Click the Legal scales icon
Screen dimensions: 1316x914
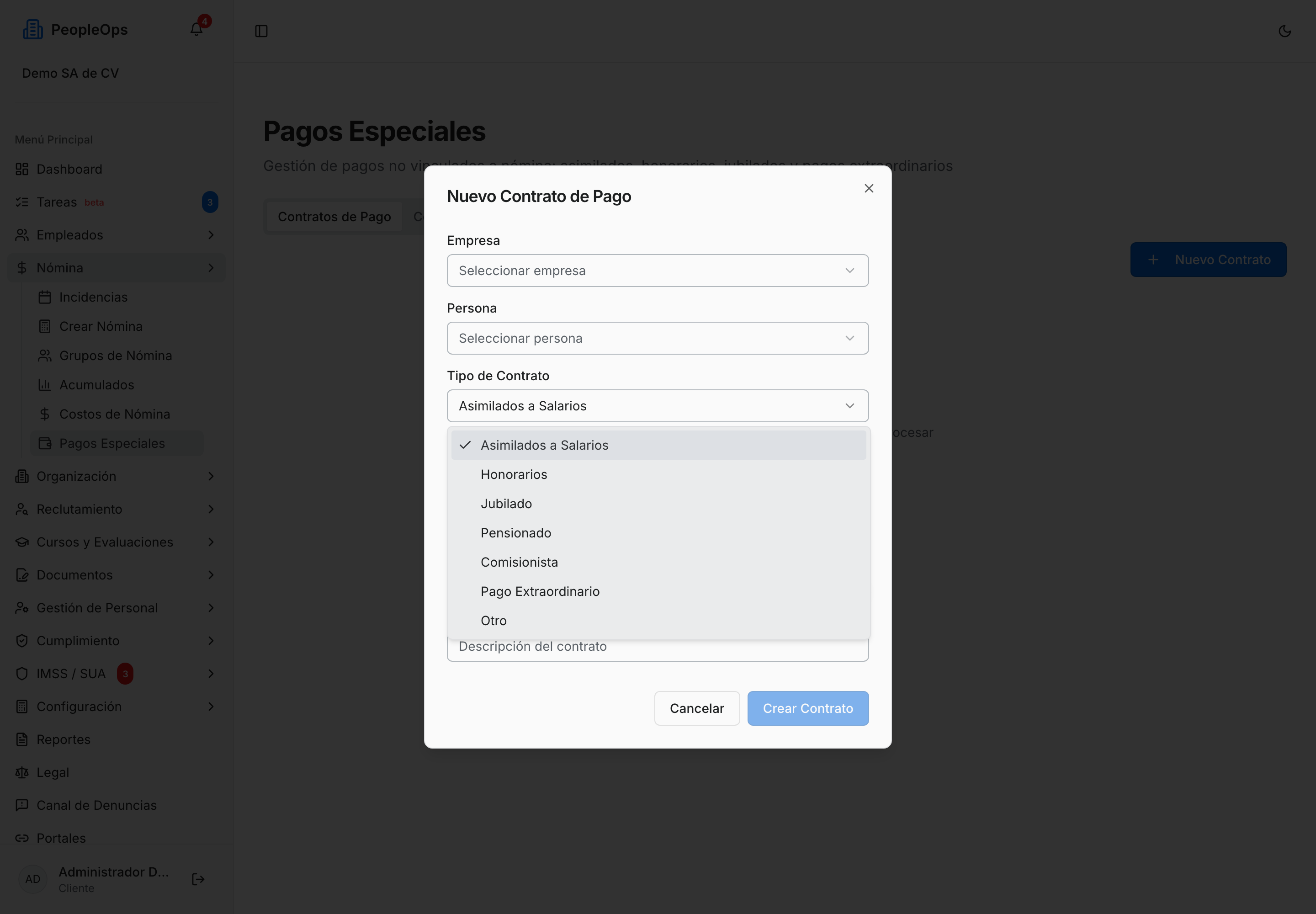(x=22, y=772)
